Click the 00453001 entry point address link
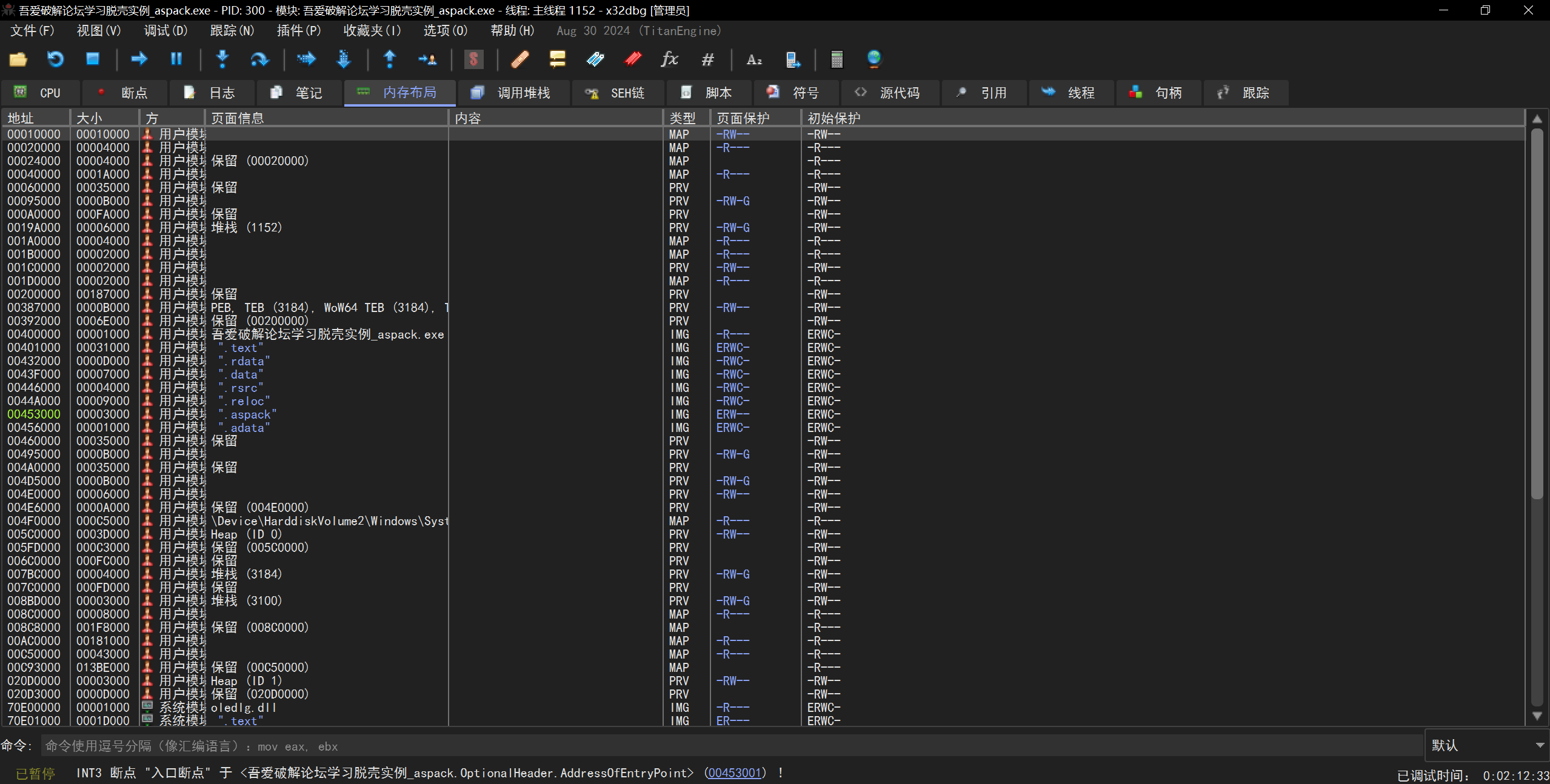Screen dimensions: 1550x784 [734, 773]
